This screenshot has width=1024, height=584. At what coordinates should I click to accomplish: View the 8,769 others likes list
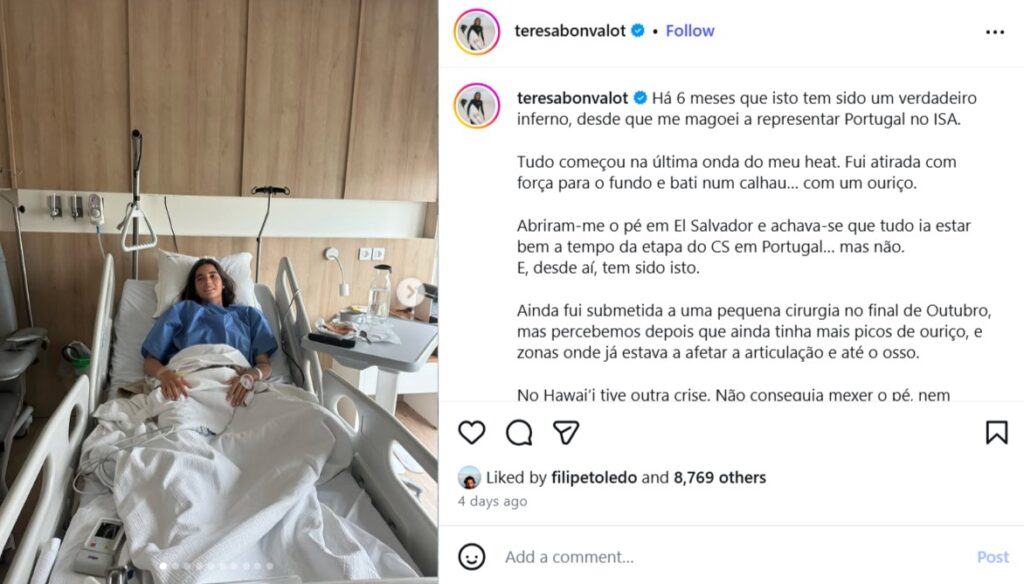pos(720,478)
